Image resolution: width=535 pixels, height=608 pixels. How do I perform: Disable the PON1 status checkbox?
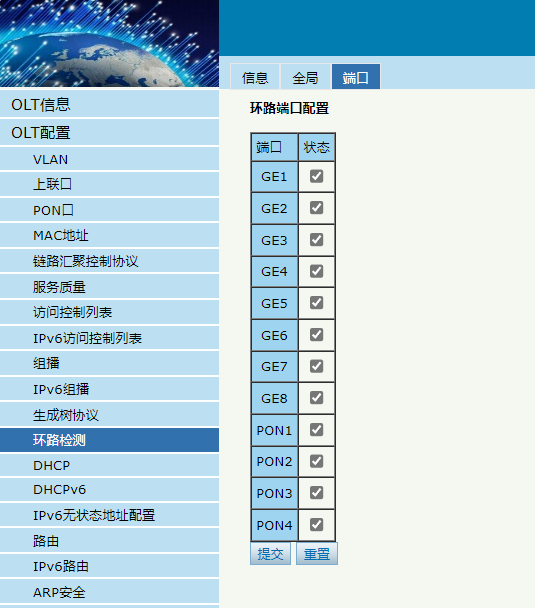(316, 429)
